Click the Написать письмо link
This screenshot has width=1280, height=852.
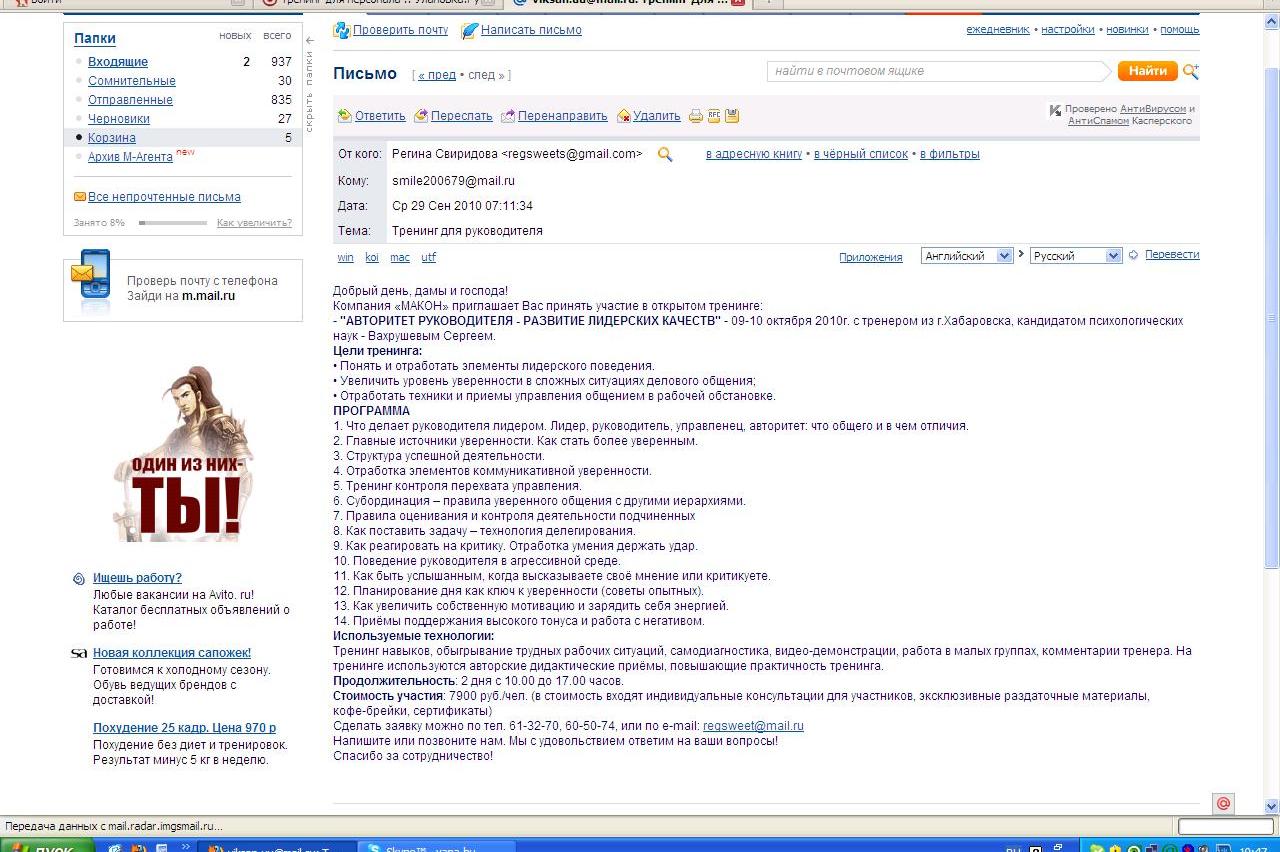[x=531, y=30]
